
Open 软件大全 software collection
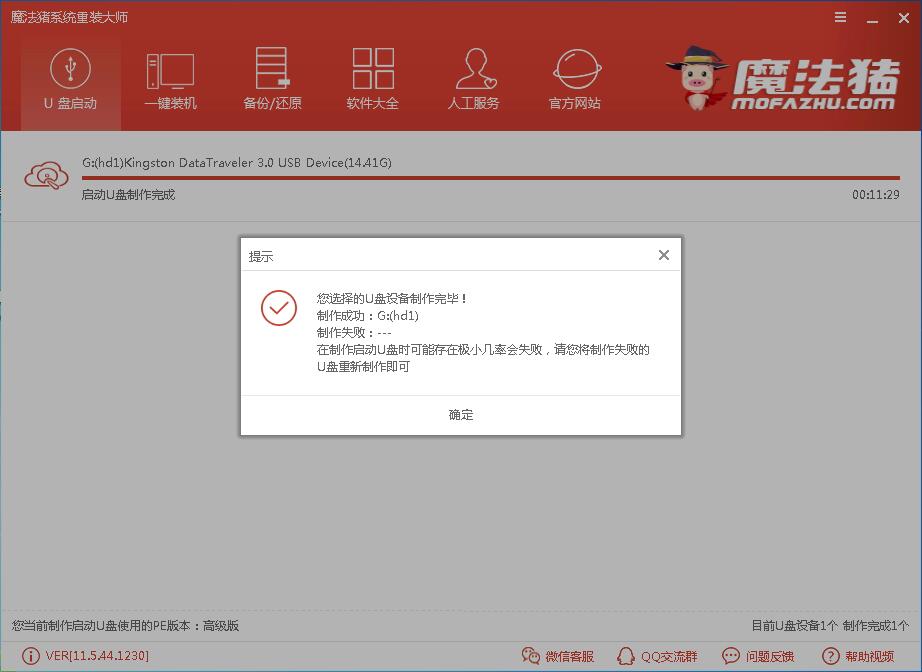pyautogui.click(x=372, y=80)
